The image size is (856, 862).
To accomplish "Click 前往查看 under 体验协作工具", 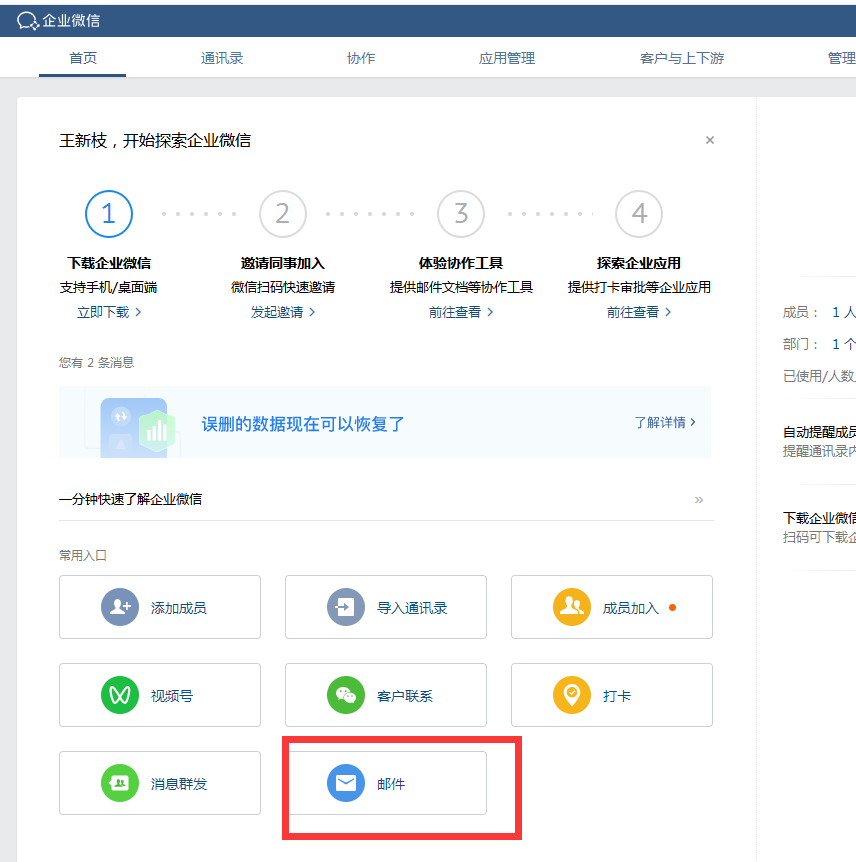I will 461,312.
